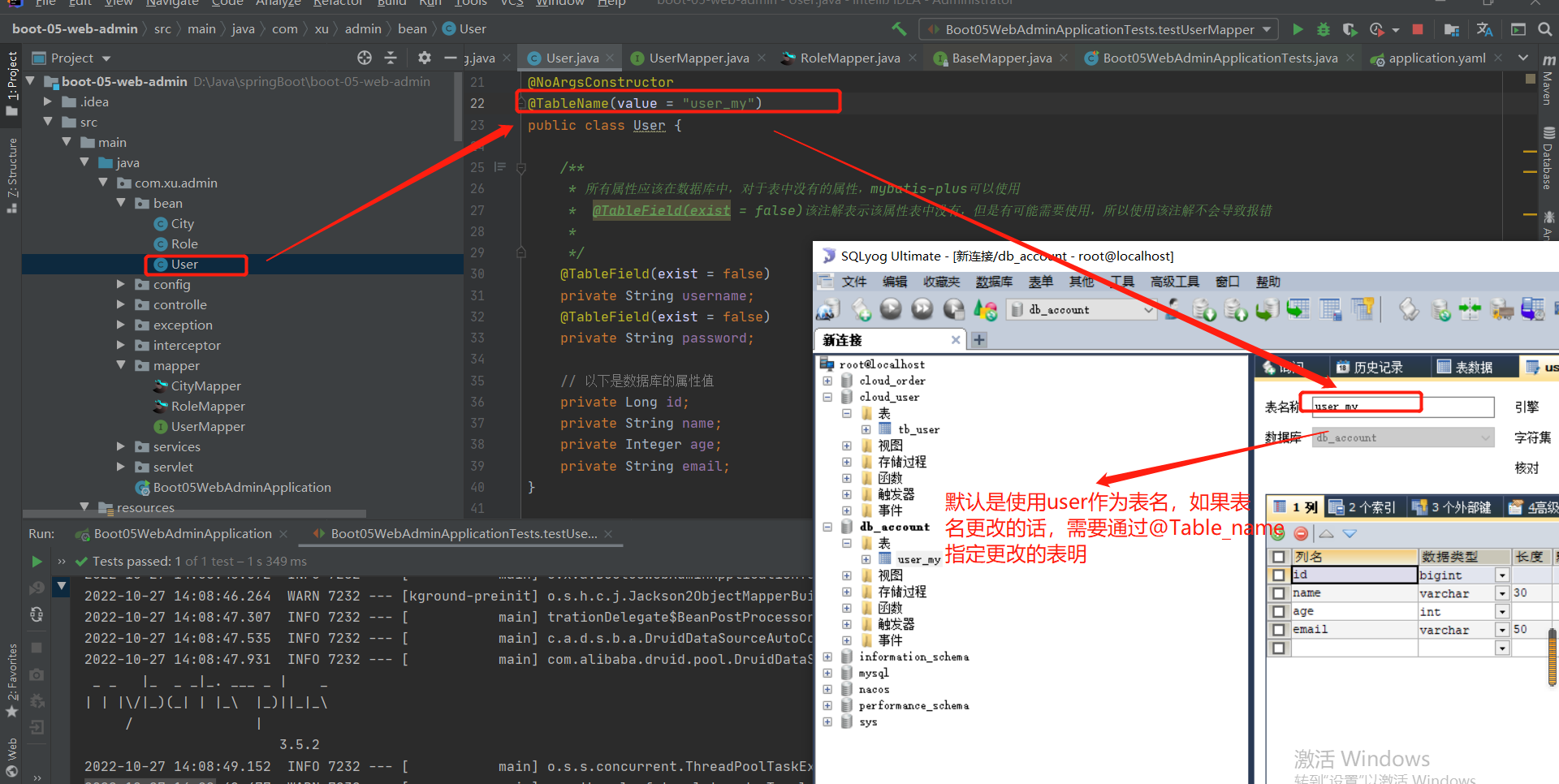Open SQLyog 高级工具 menu

point(1174,282)
